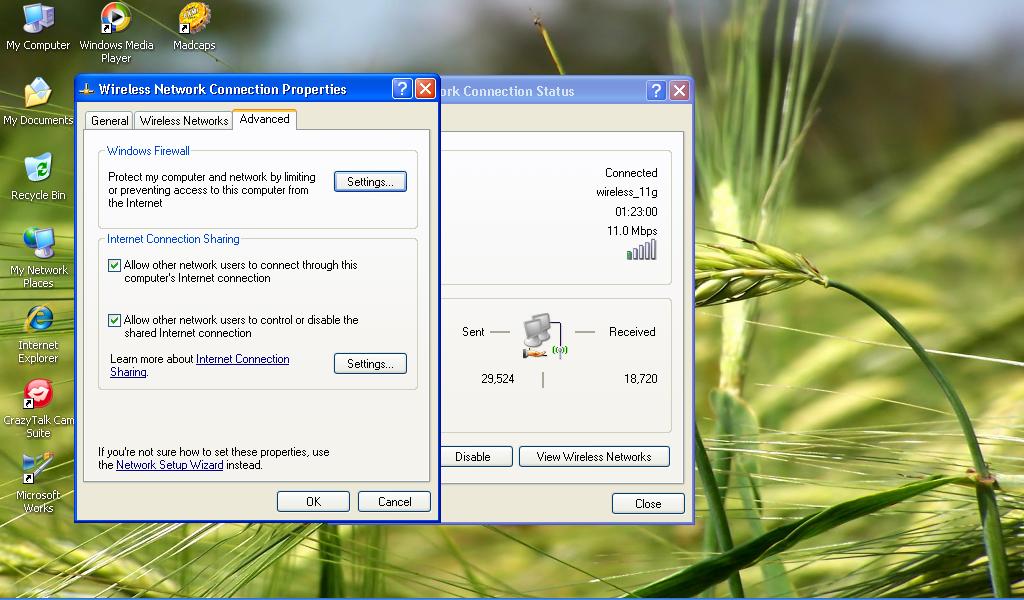Switch to the General tab
Image resolution: width=1024 pixels, height=600 pixels.
pyautogui.click(x=110, y=121)
